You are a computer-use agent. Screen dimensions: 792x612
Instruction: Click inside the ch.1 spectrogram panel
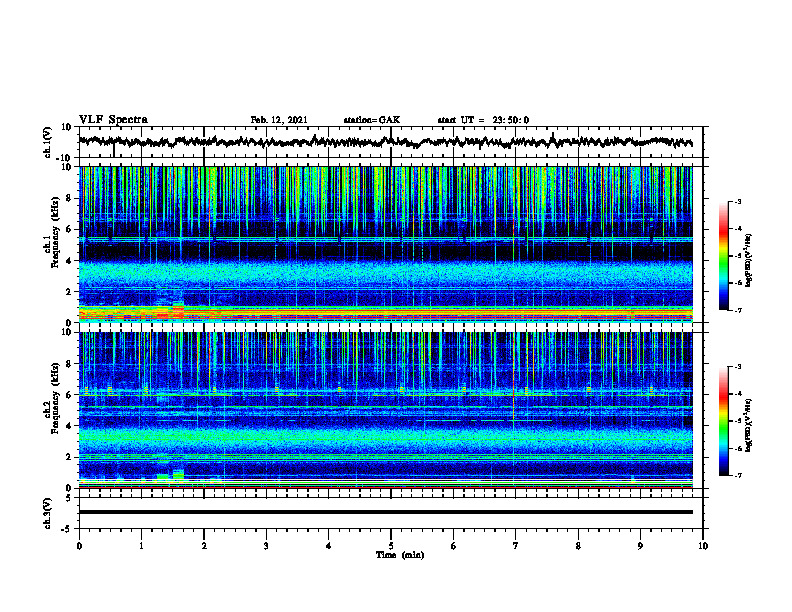click(x=385, y=244)
